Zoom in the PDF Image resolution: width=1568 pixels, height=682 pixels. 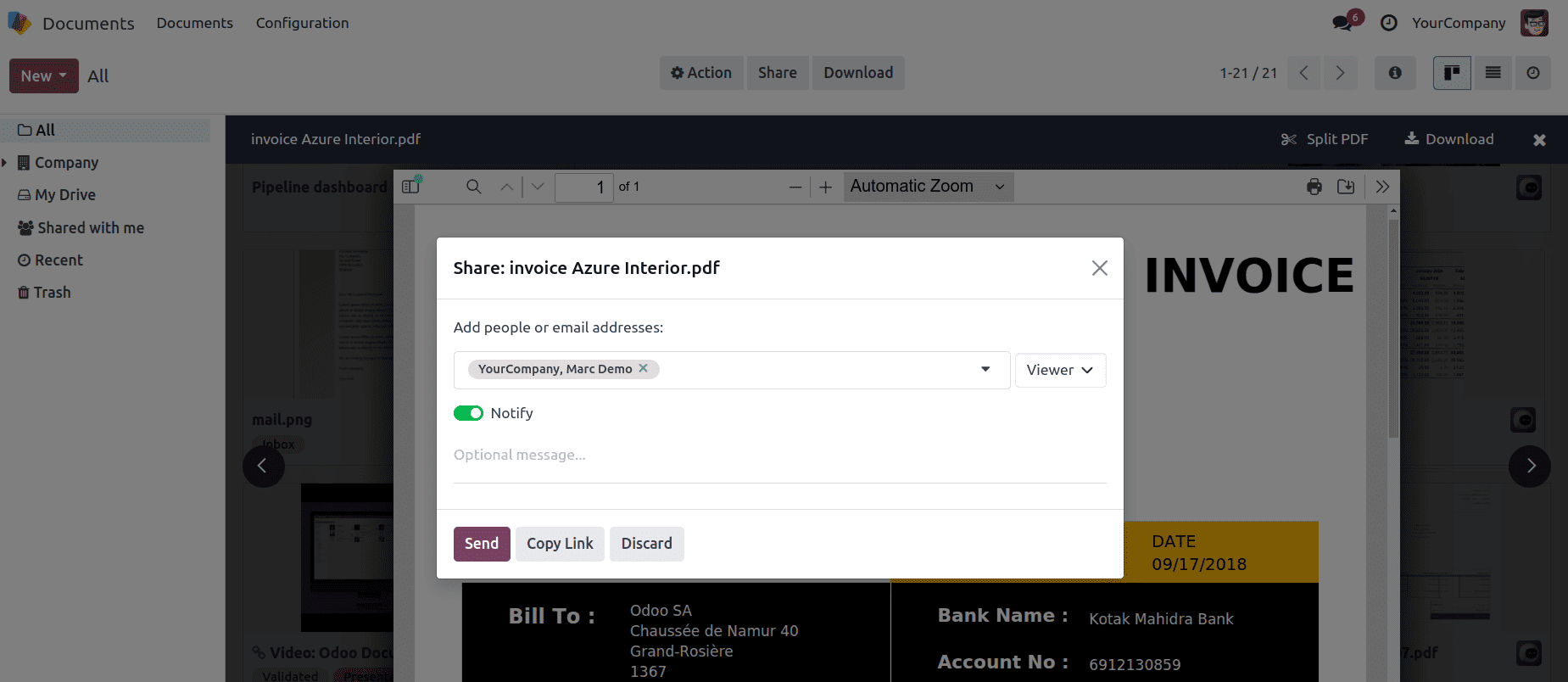(x=826, y=187)
